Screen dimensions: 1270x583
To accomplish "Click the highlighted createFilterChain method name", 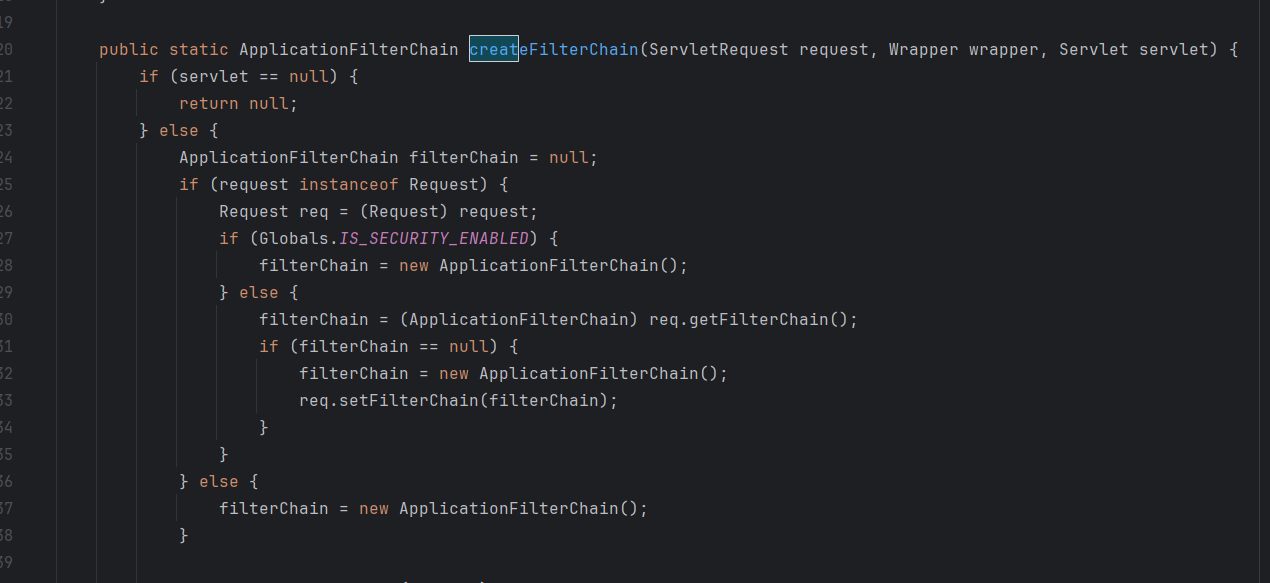I will pyautogui.click(x=553, y=49).
